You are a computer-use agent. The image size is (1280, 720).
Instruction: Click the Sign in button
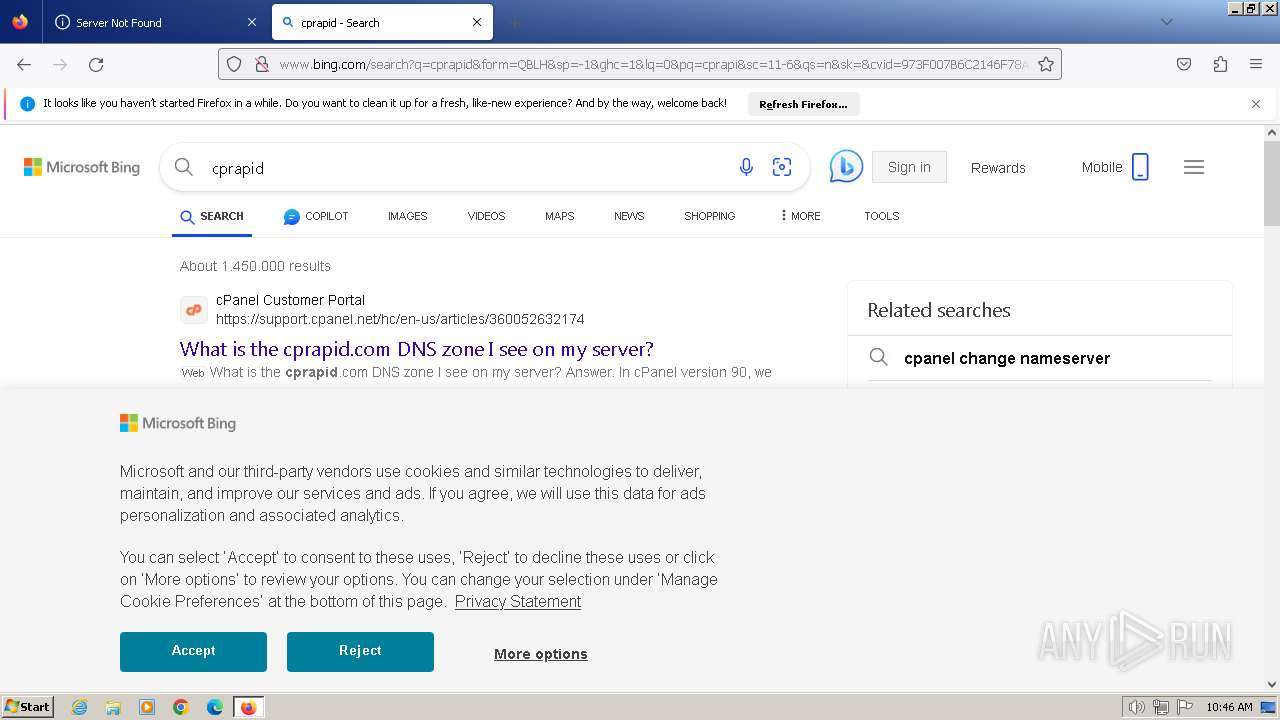909,167
